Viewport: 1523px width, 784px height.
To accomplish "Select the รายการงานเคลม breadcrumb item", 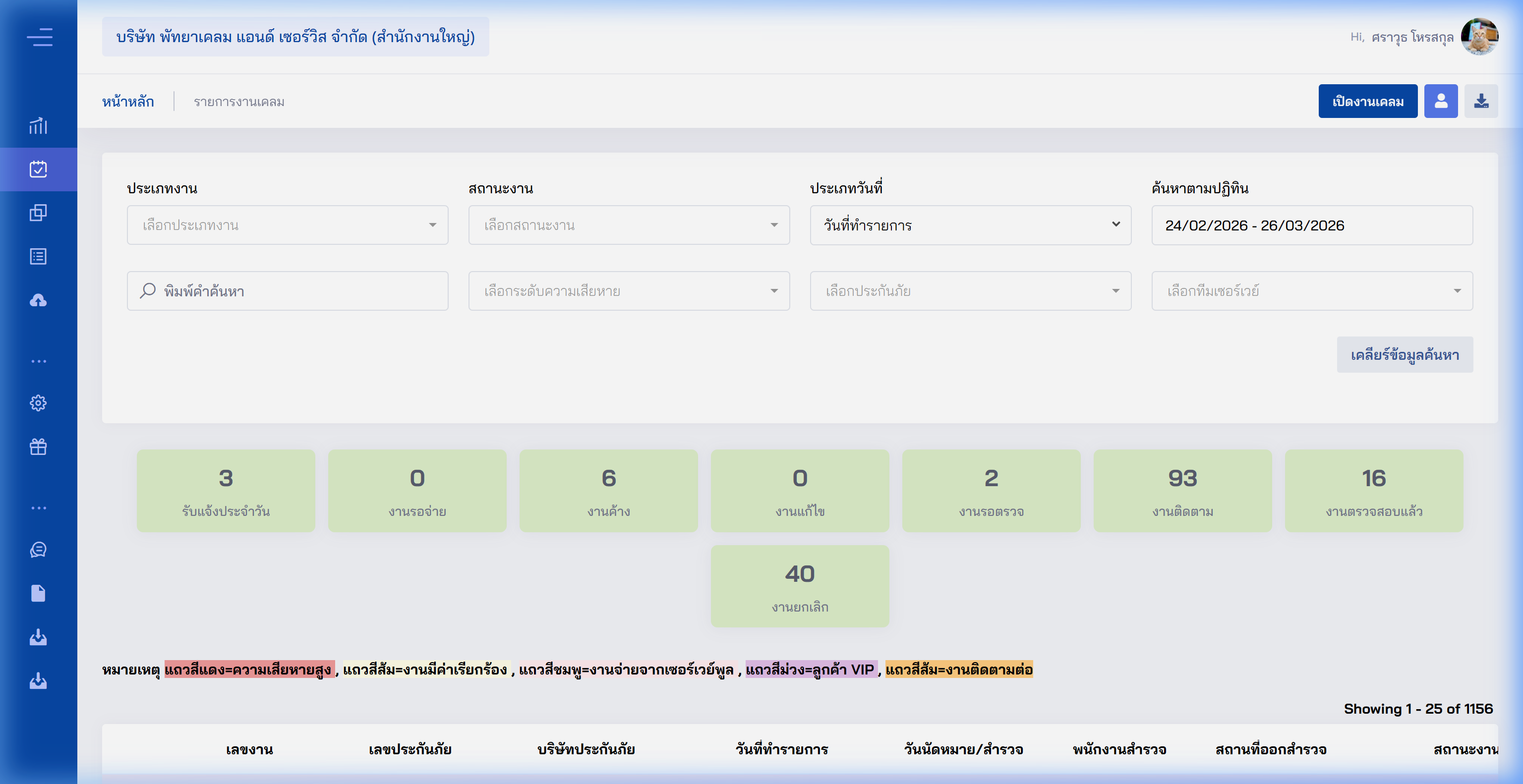I will tap(239, 101).
